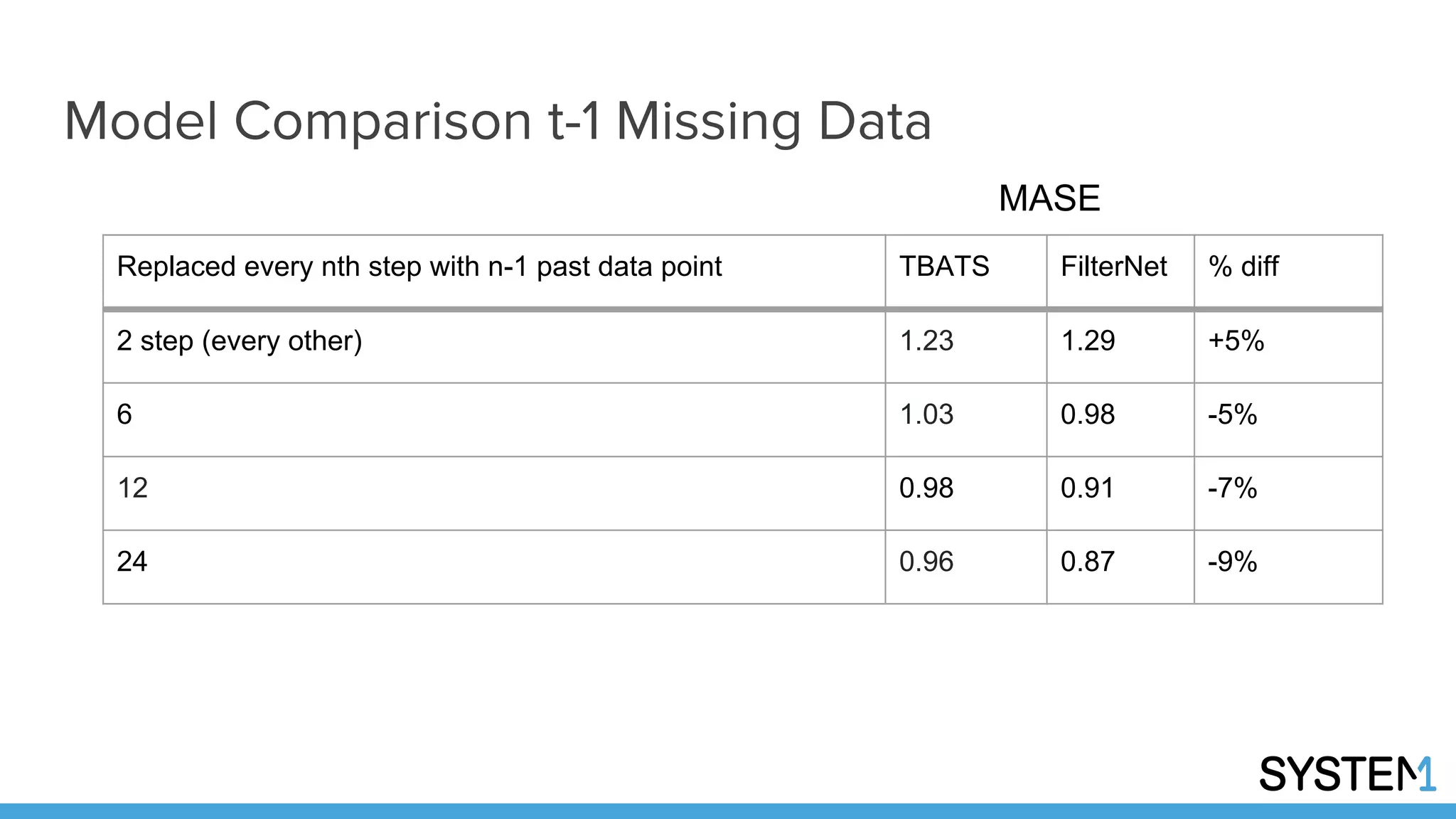Image resolution: width=1456 pixels, height=819 pixels.
Task: Select the FilterNet value 0.91
Action: 1087,489
